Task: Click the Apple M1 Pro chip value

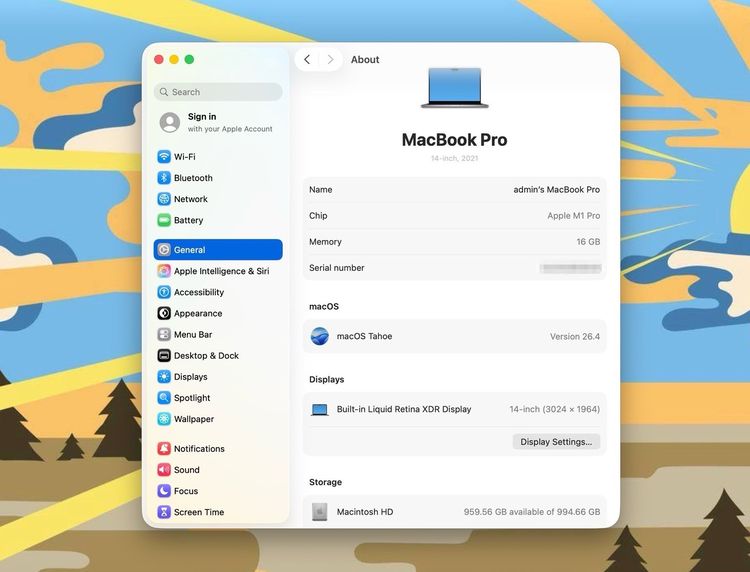Action: (x=574, y=216)
